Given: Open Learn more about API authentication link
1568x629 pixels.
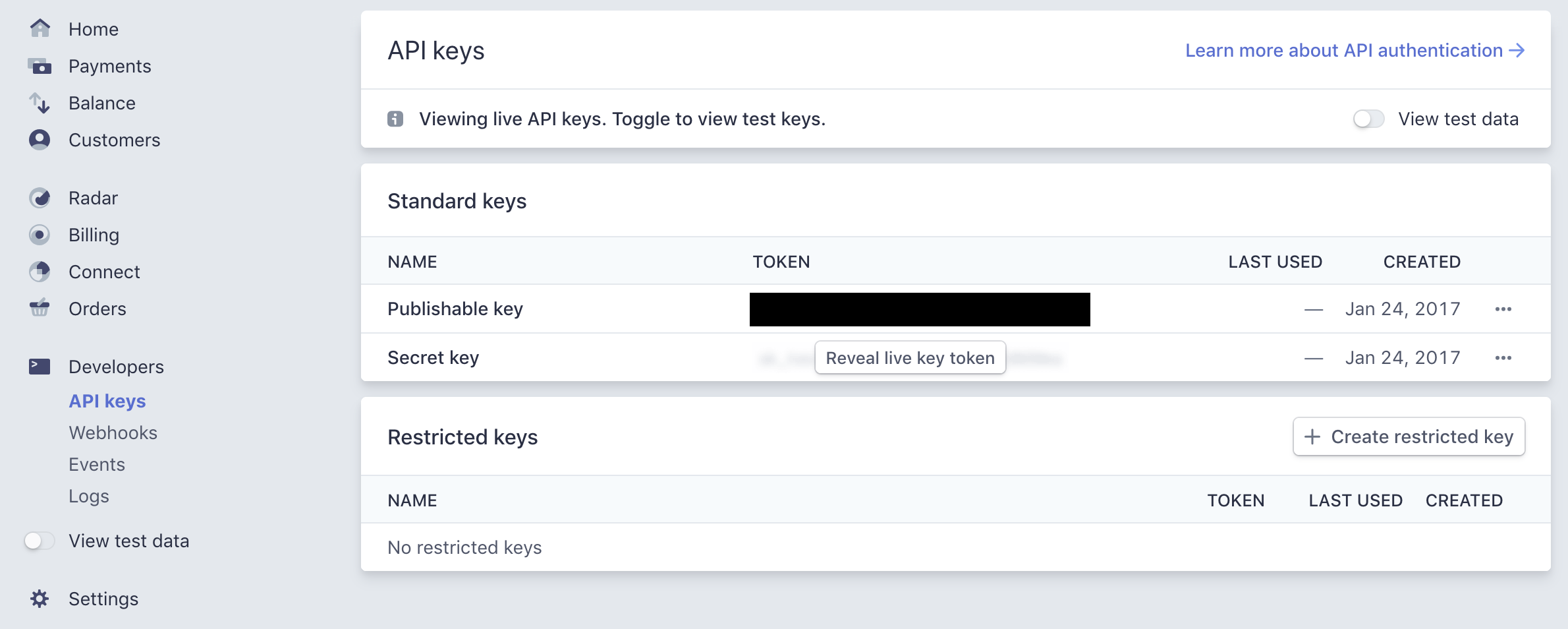Looking at the screenshot, I should tap(1355, 51).
